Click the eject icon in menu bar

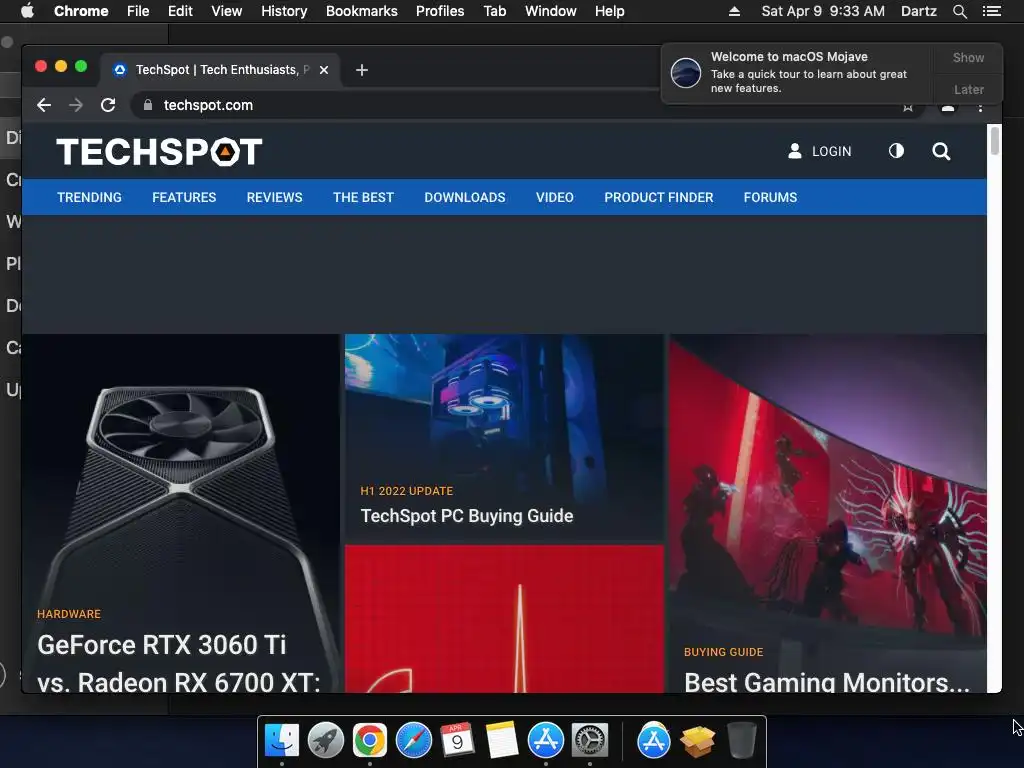point(734,11)
